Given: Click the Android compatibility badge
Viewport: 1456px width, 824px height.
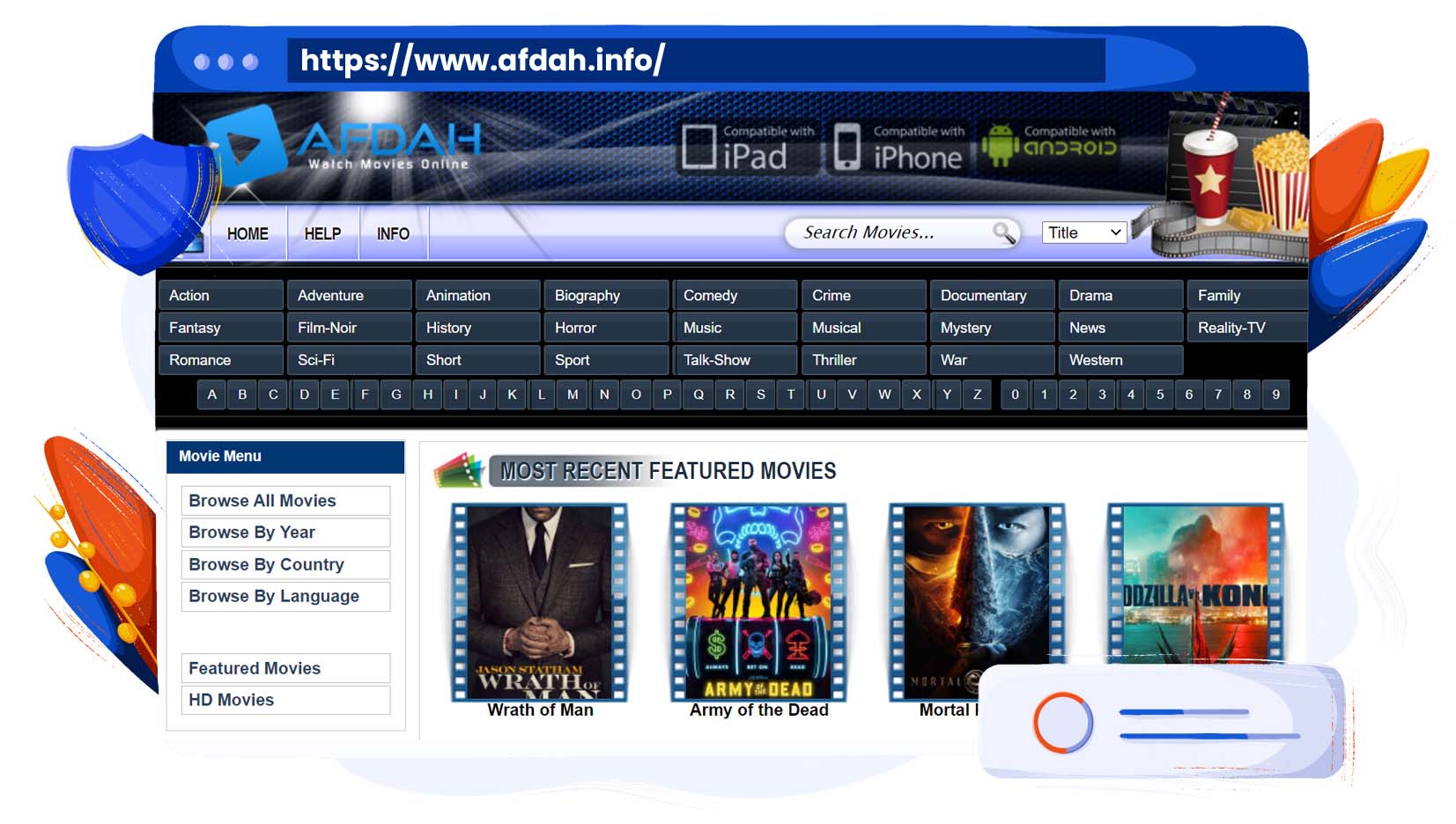Looking at the screenshot, I should tap(1050, 145).
